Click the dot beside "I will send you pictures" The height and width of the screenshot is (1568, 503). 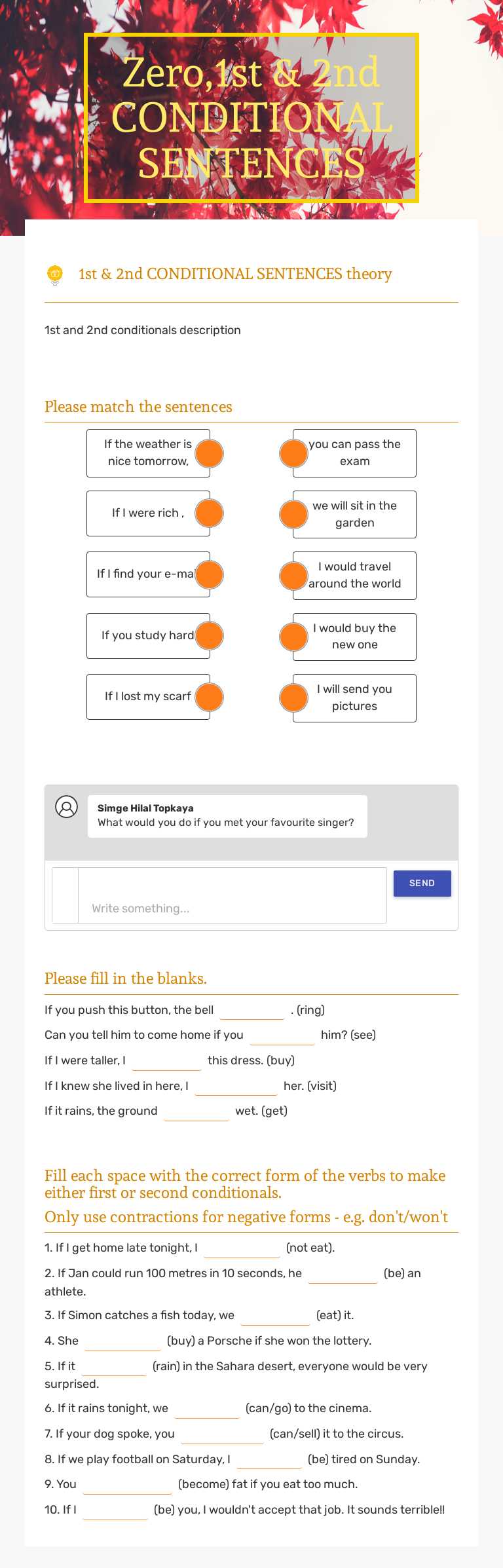(293, 698)
